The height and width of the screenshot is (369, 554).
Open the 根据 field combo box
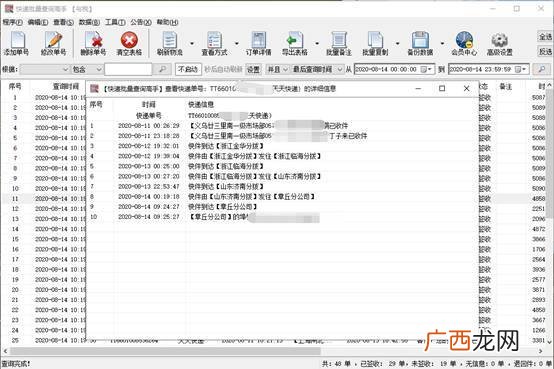[45, 69]
